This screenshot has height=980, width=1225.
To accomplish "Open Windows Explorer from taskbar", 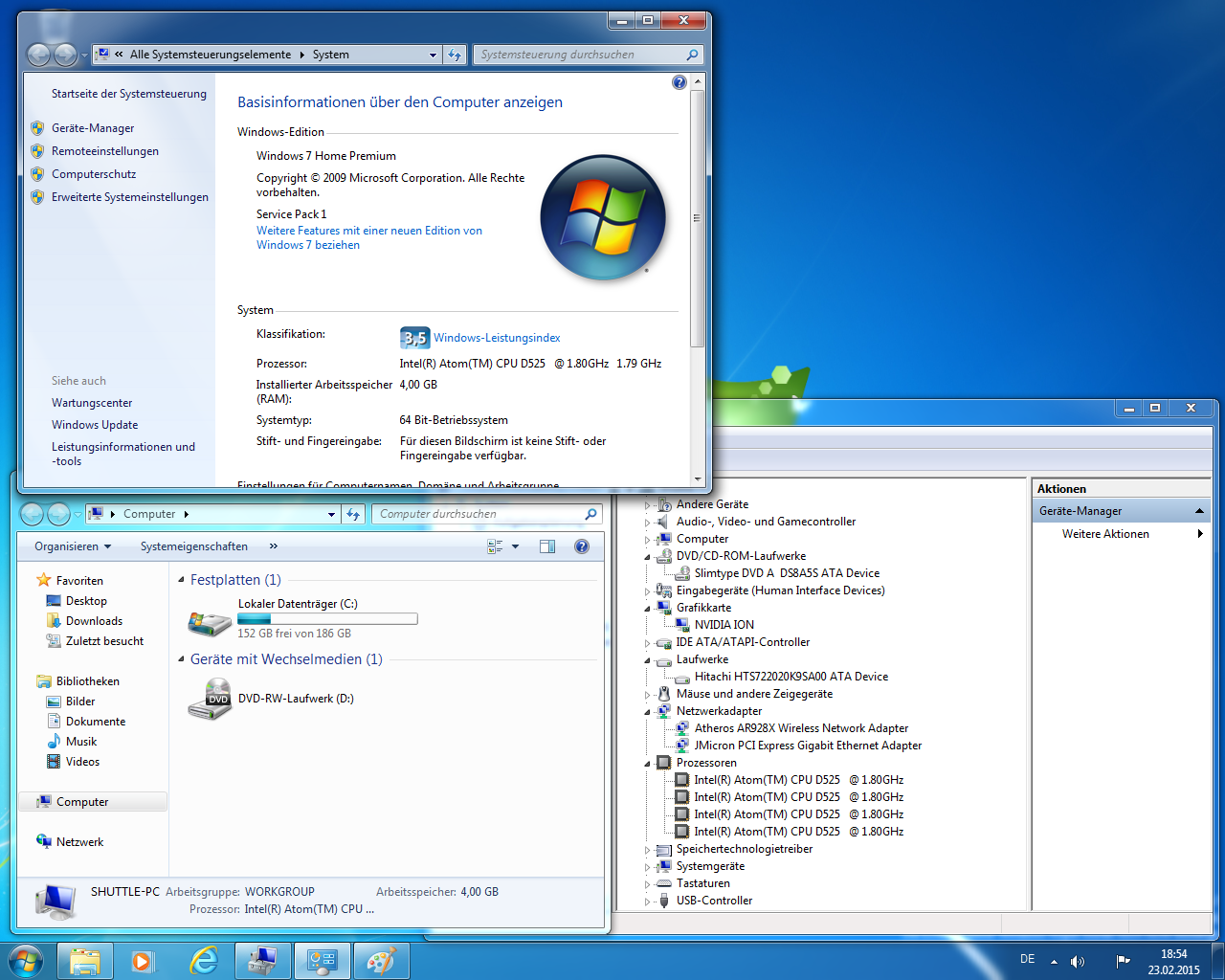I will [85, 961].
